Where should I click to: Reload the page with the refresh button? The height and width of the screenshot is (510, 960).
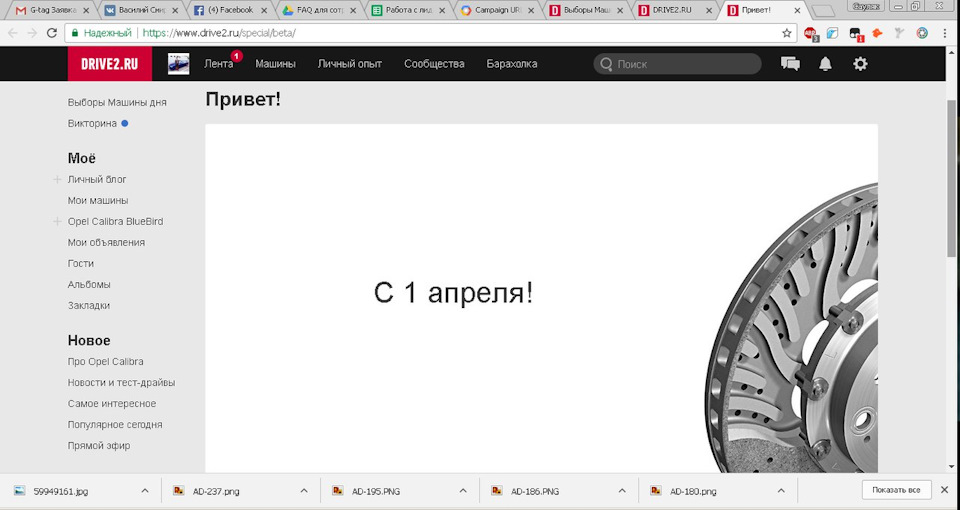52,33
